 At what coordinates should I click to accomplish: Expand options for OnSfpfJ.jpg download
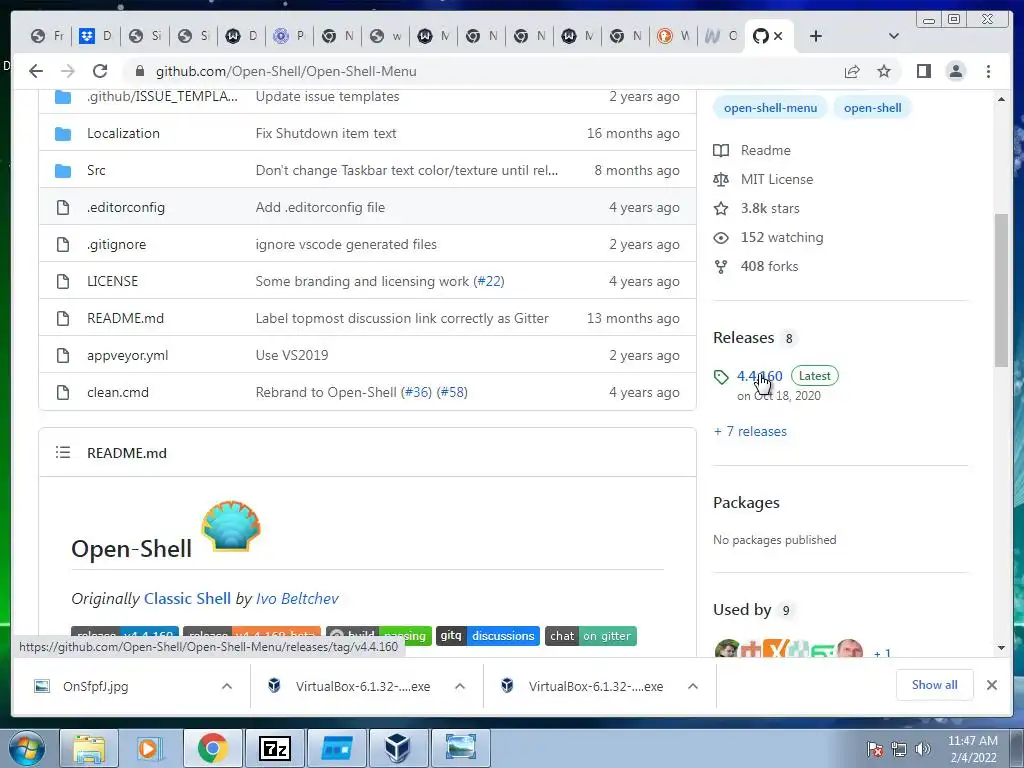click(227, 686)
